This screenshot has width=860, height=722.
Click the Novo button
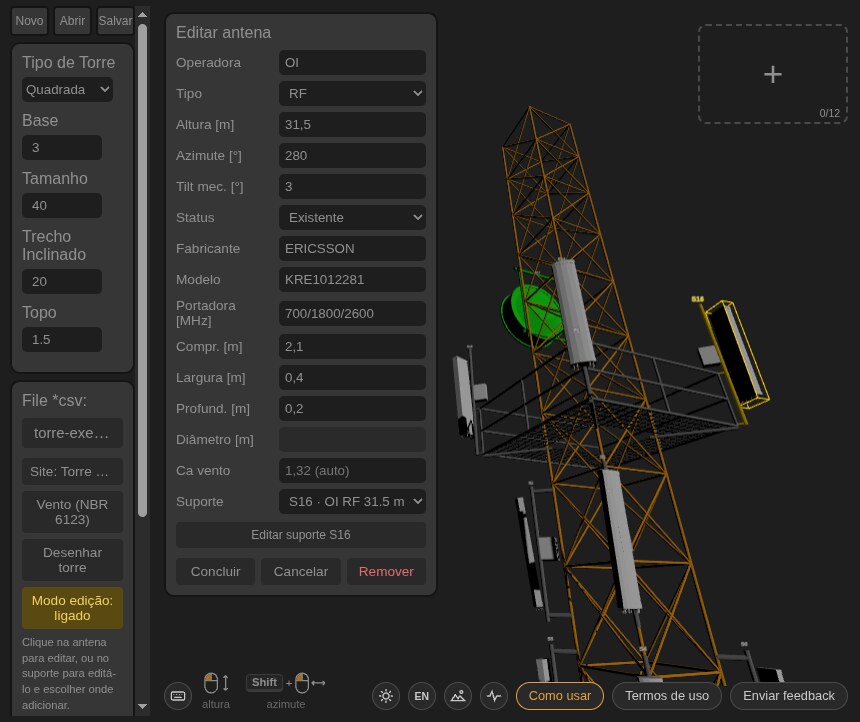(29, 21)
